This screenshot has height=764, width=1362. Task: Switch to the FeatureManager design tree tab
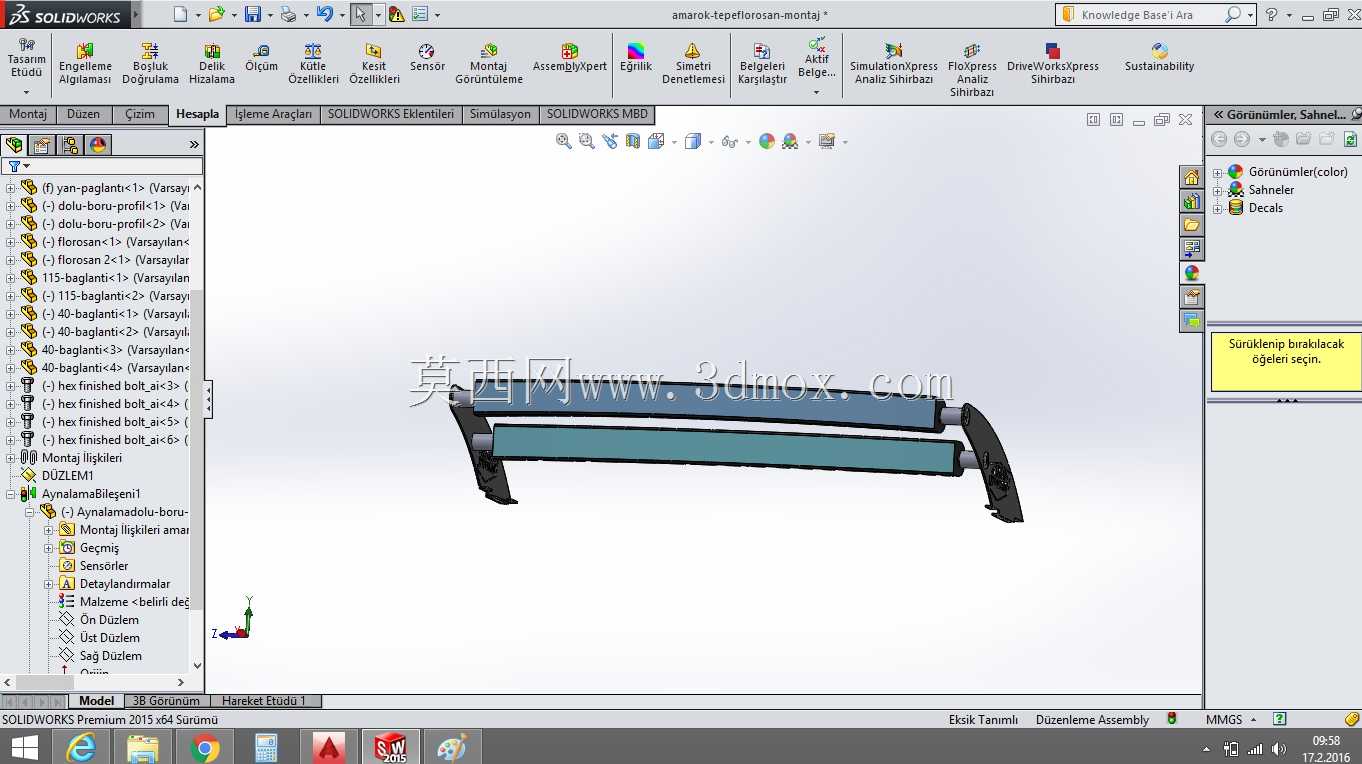pos(14,145)
